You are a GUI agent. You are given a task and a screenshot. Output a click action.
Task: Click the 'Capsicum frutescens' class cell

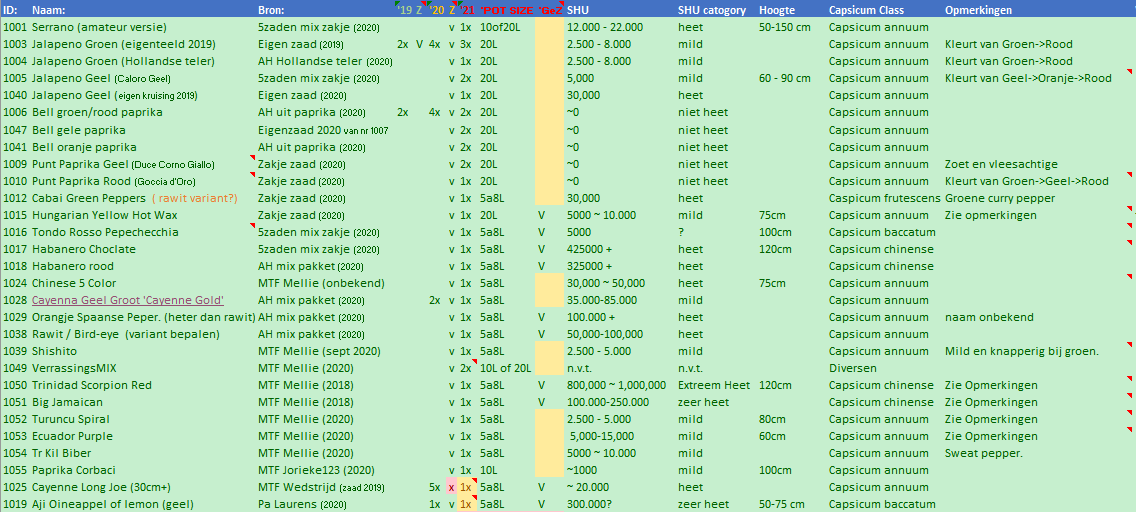[882, 198]
